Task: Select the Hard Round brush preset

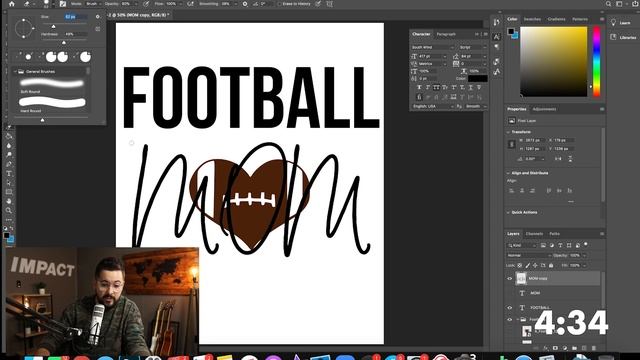Action: [52, 104]
